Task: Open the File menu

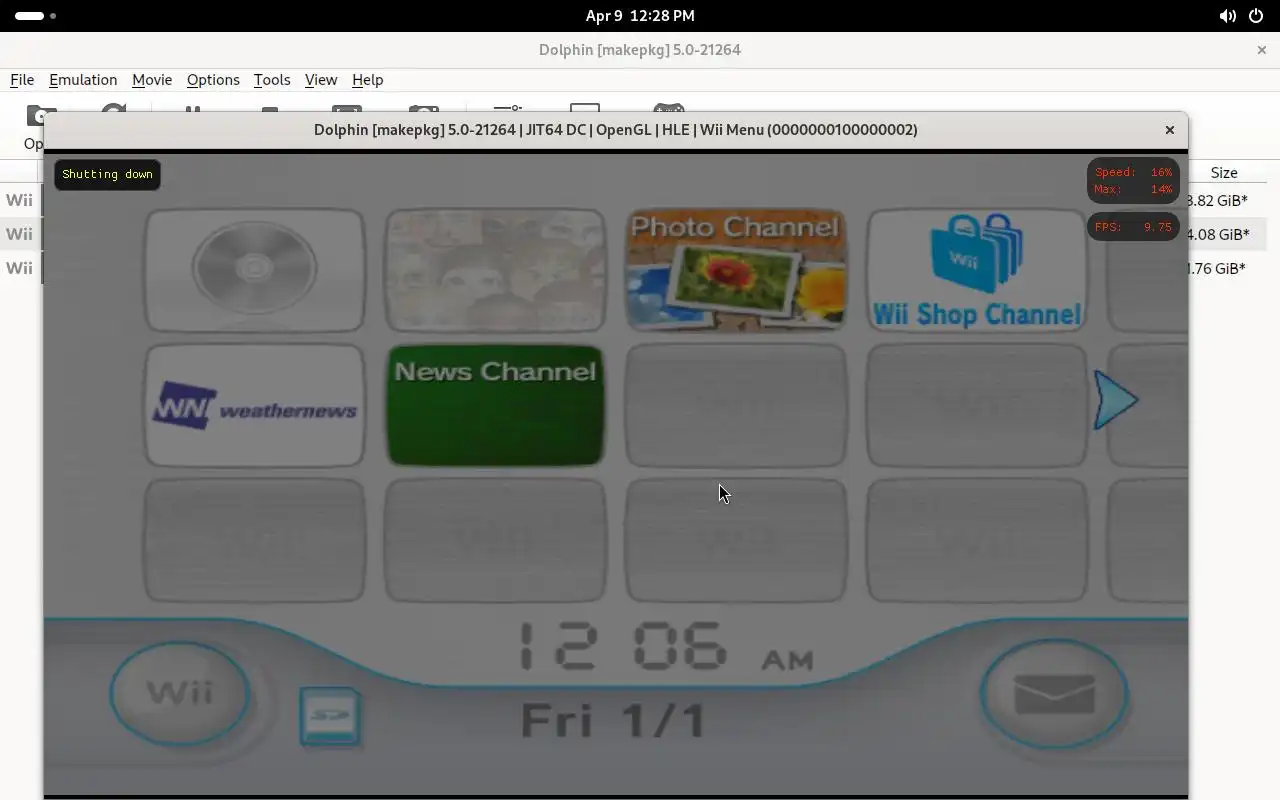Action: point(22,80)
